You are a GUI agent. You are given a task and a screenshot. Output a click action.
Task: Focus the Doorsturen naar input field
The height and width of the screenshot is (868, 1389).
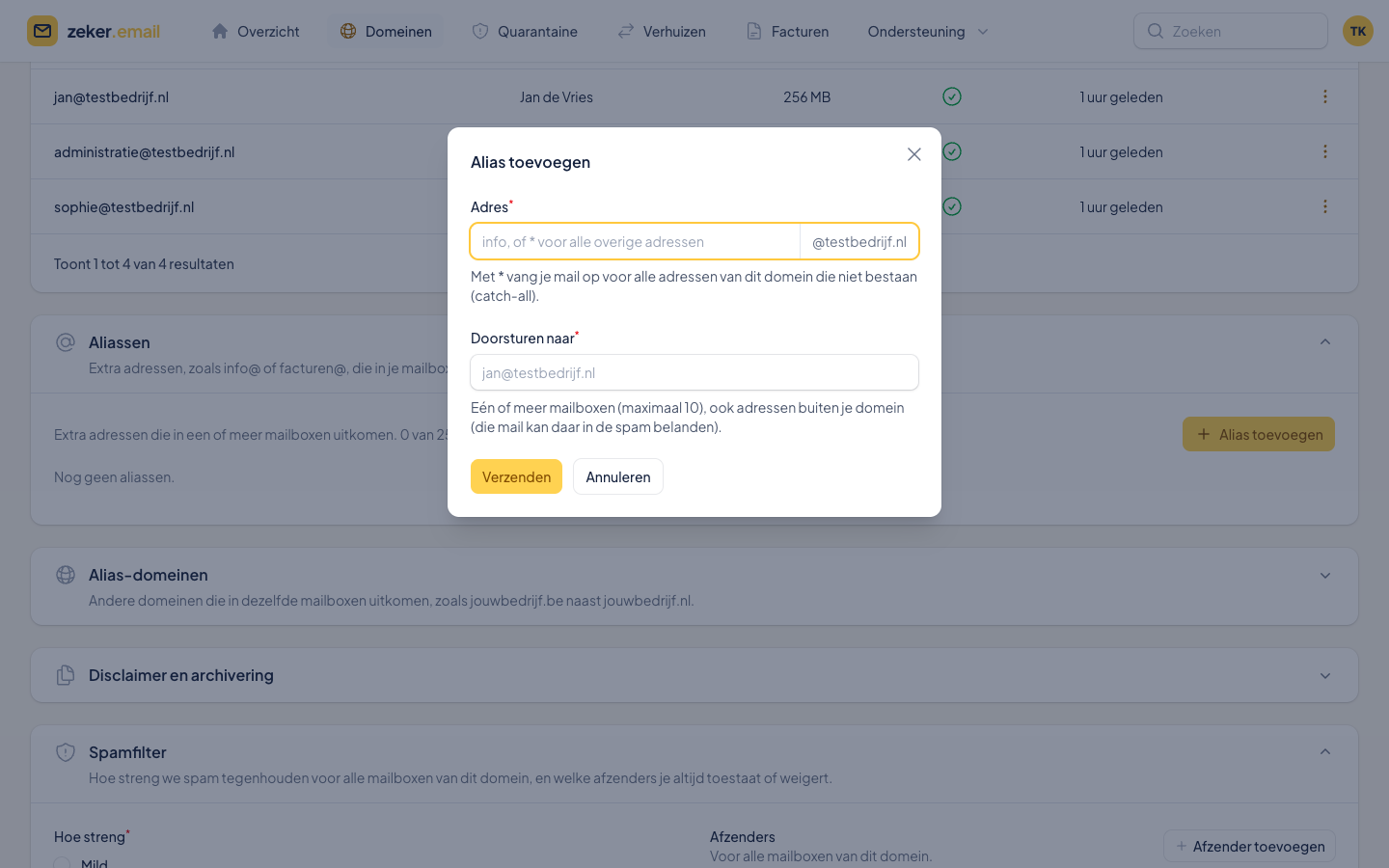694,372
